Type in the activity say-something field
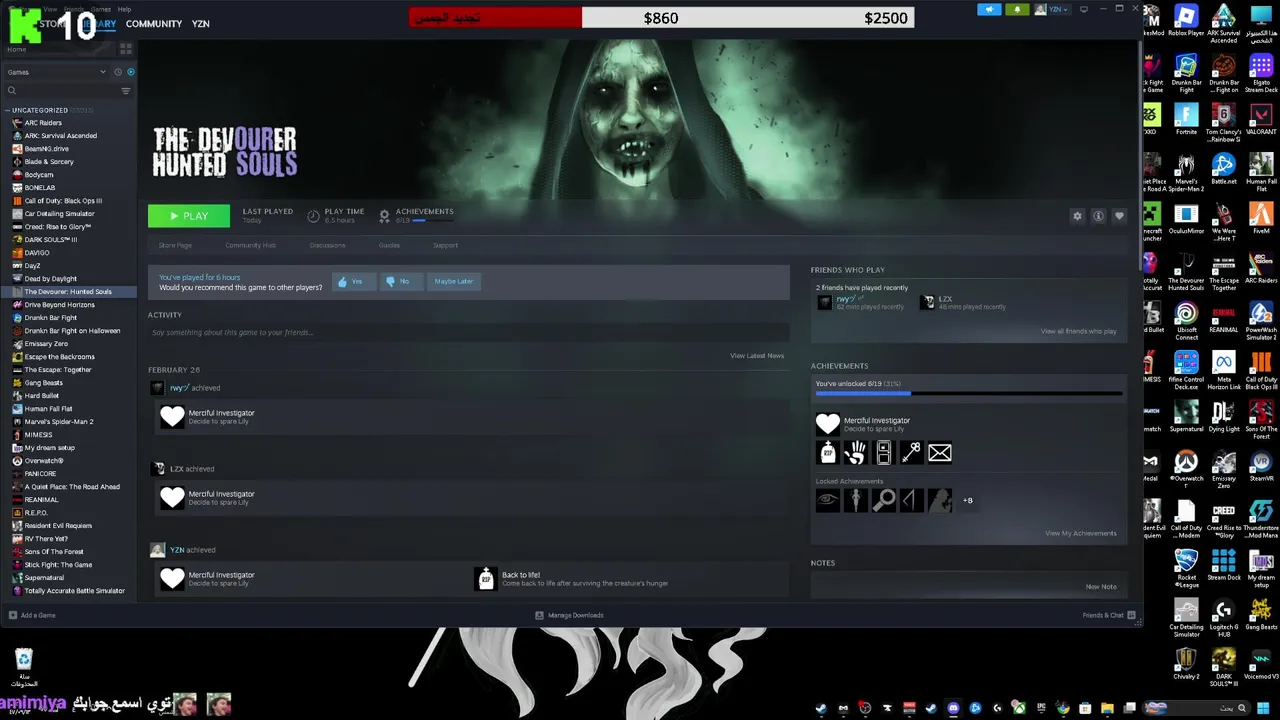1280x720 pixels. tap(468, 332)
